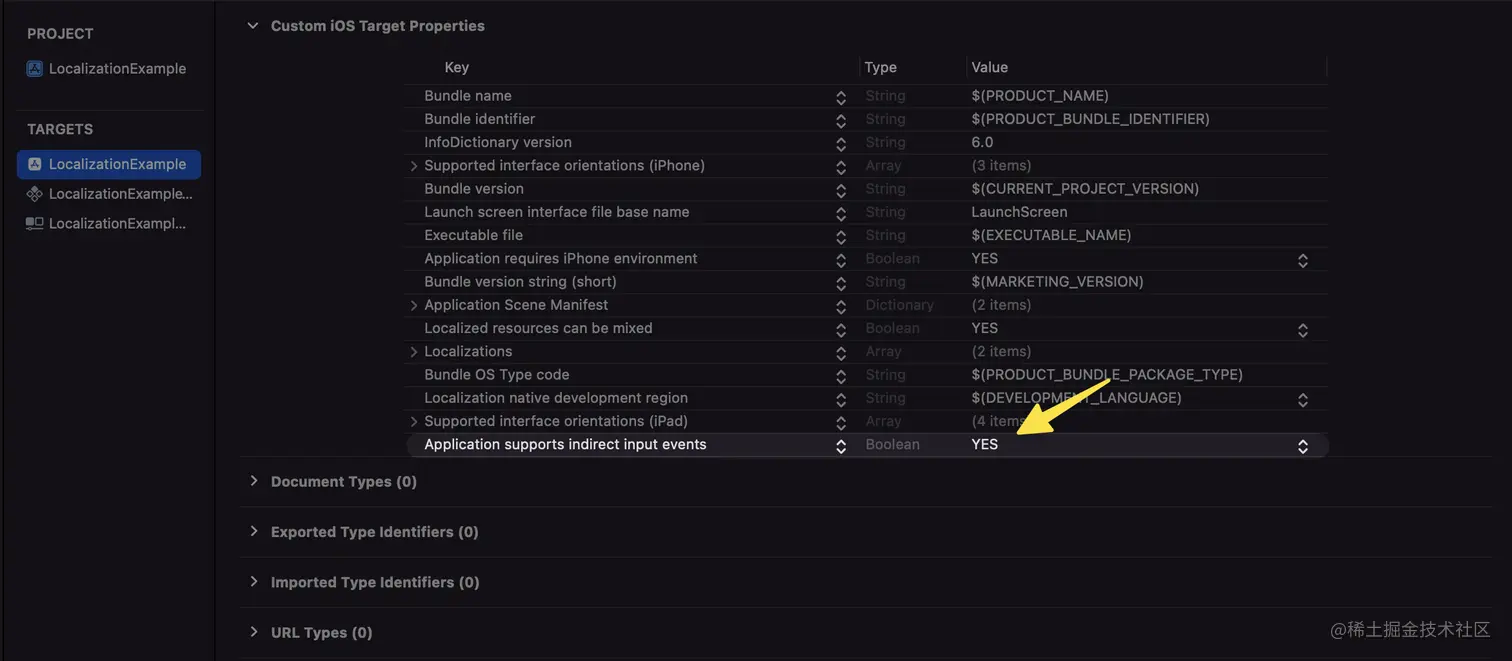Click the $(PRODUCT_BUNDLE_PACKAGE_TYPE) value
This screenshot has height=661, width=1512.
point(1107,375)
